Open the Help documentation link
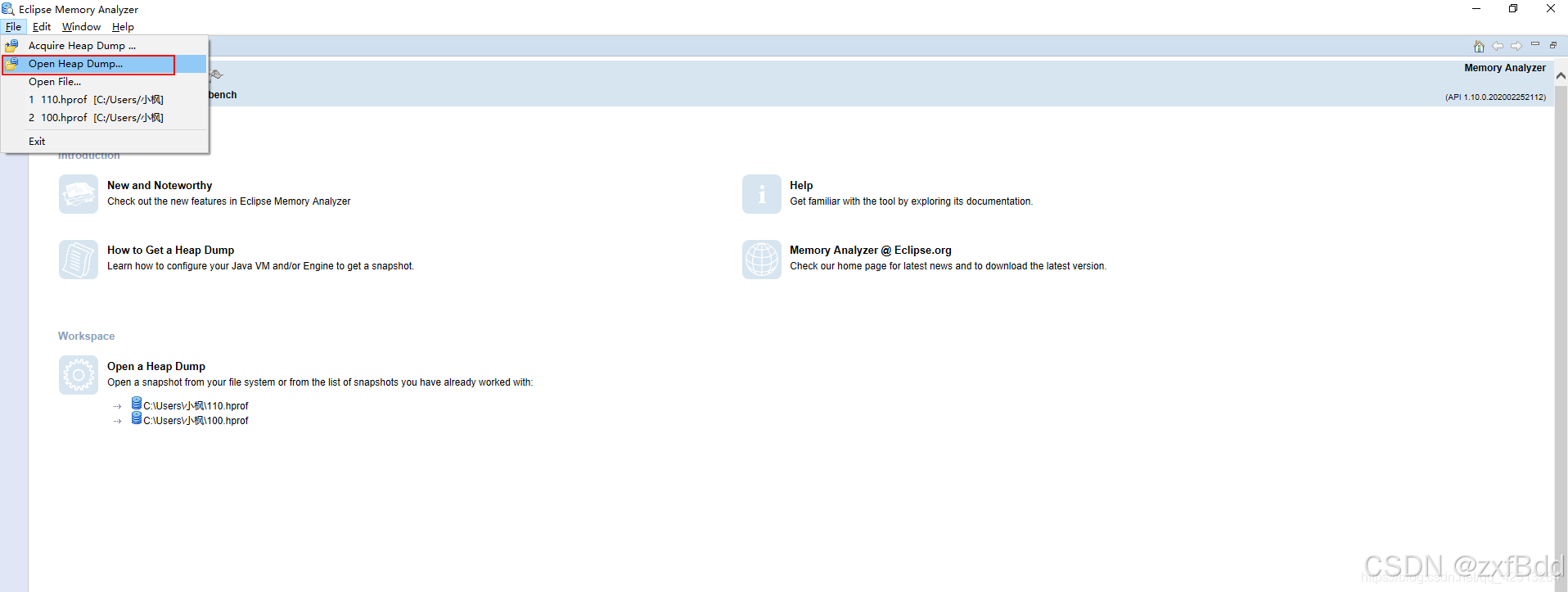This screenshot has height=592, width=1568. point(801,186)
